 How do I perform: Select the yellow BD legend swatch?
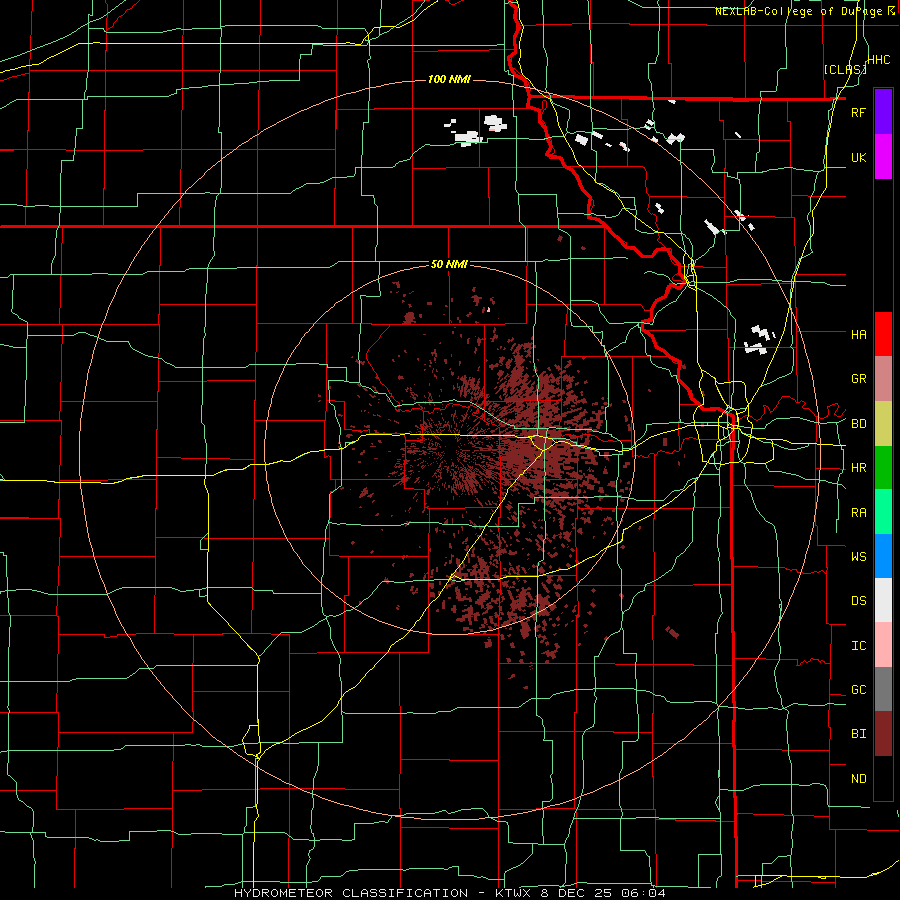(x=883, y=424)
